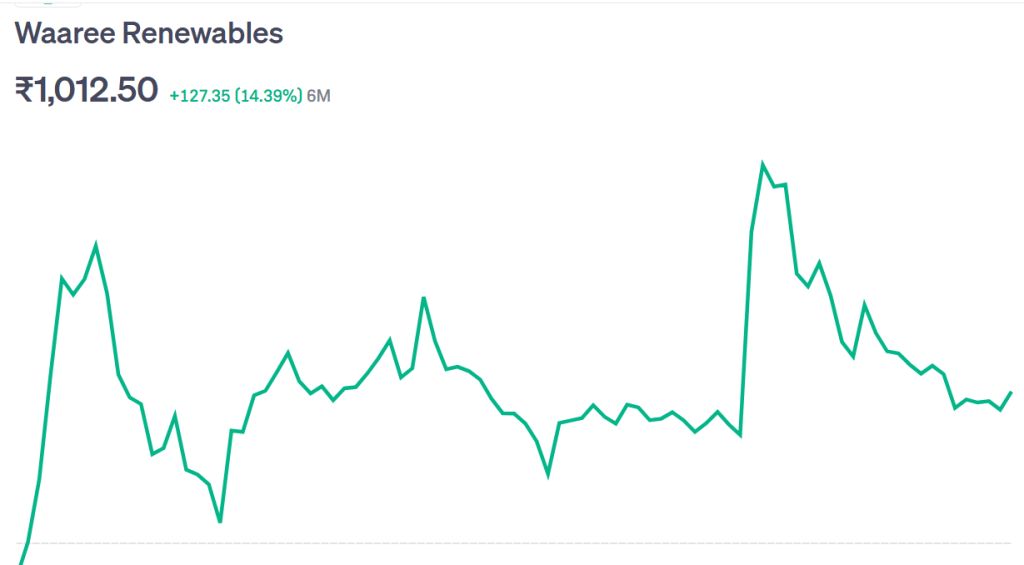Click the chart line's final right endpoint
Screen dimensions: 1024x565
pos(1011,392)
